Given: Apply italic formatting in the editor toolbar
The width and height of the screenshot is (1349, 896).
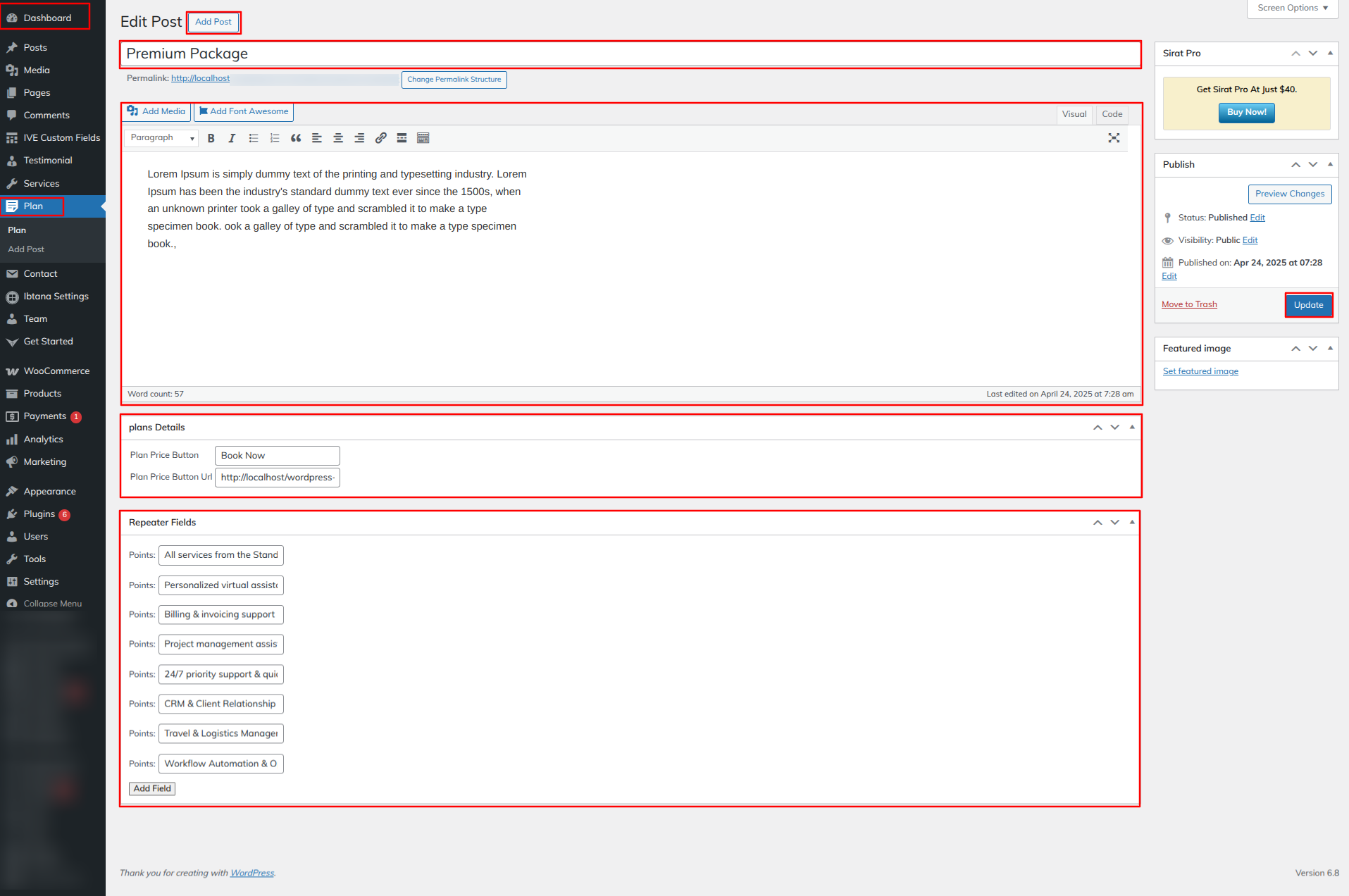Looking at the screenshot, I should tap(232, 138).
